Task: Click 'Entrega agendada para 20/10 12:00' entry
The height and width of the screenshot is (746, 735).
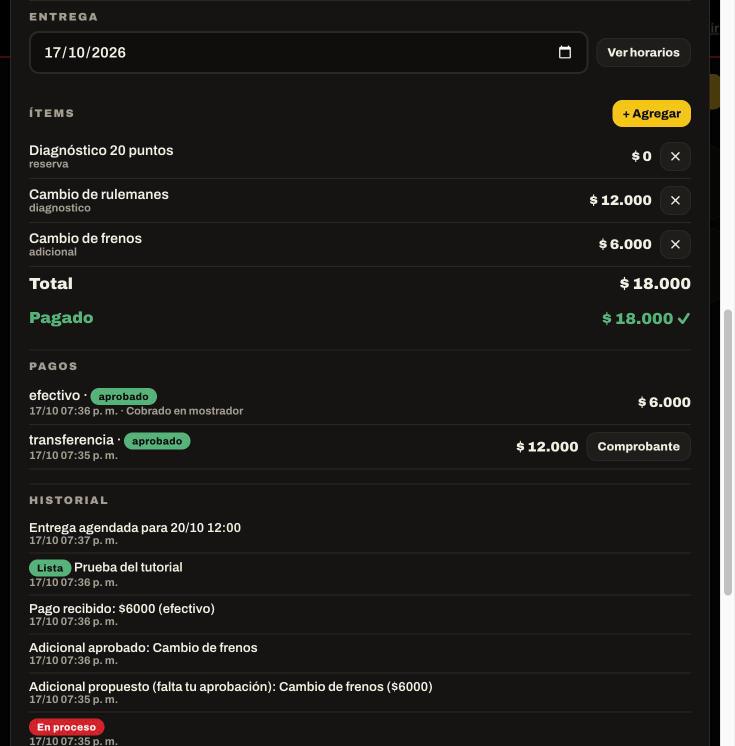Action: [x=135, y=528]
